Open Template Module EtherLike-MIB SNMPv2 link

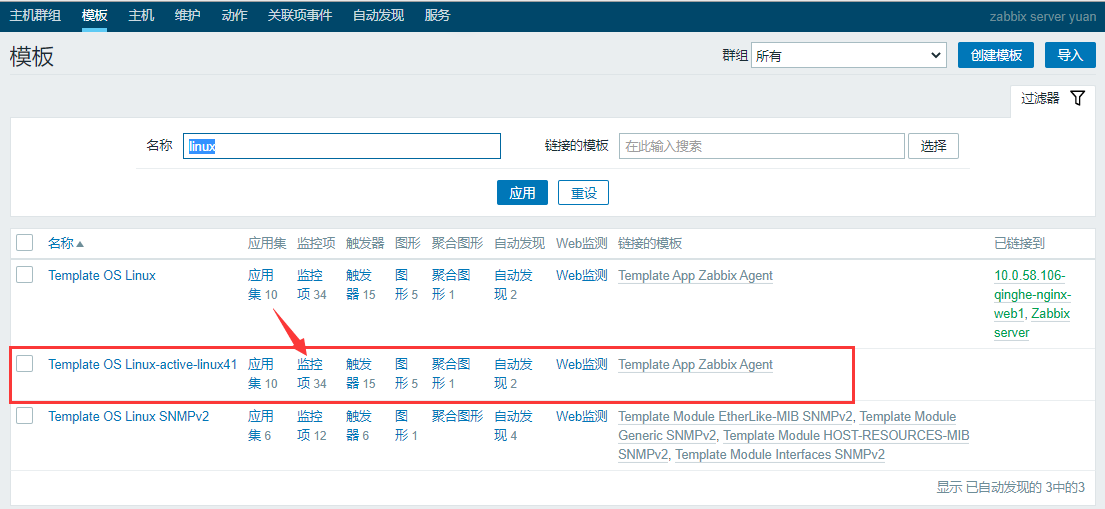736,417
